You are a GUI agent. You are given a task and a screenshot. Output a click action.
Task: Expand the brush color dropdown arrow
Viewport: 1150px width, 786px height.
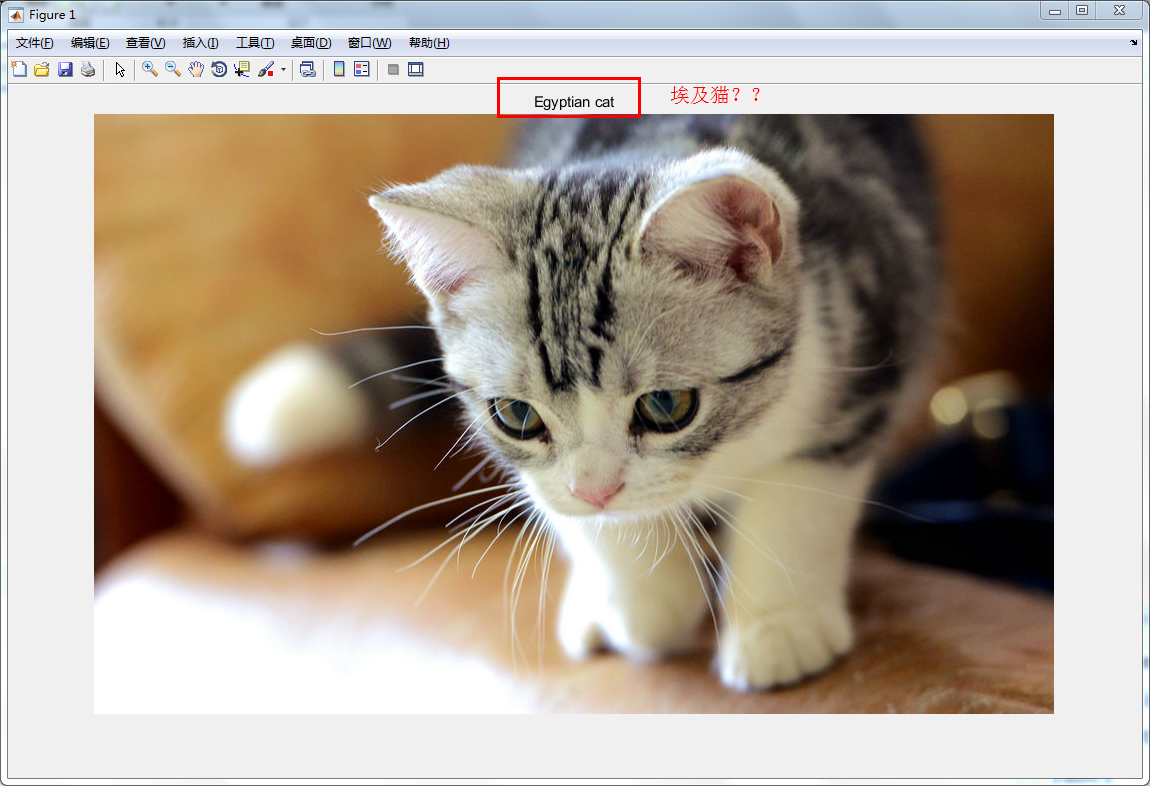click(x=283, y=70)
